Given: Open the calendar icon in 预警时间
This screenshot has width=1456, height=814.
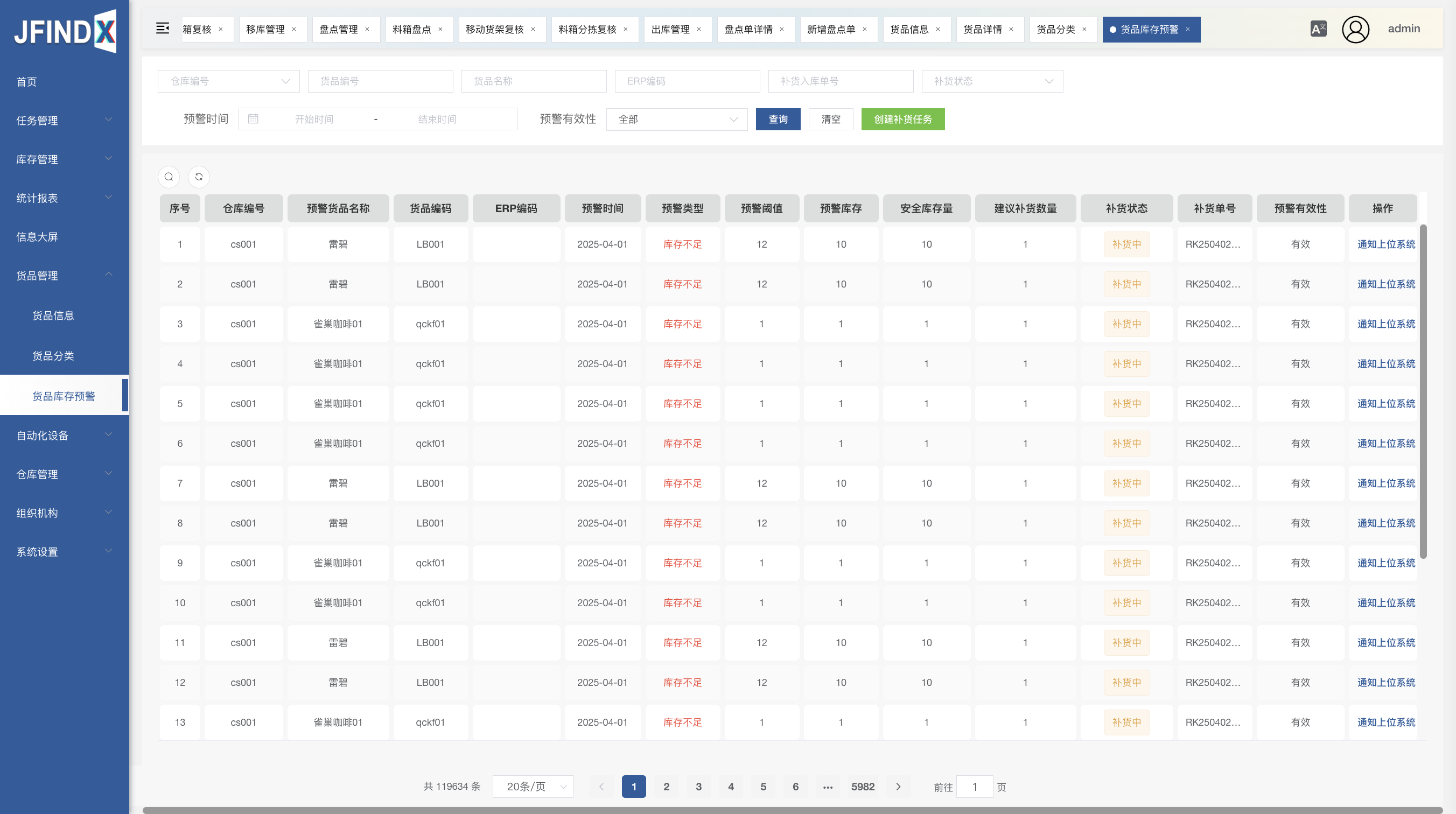Looking at the screenshot, I should coord(253,118).
